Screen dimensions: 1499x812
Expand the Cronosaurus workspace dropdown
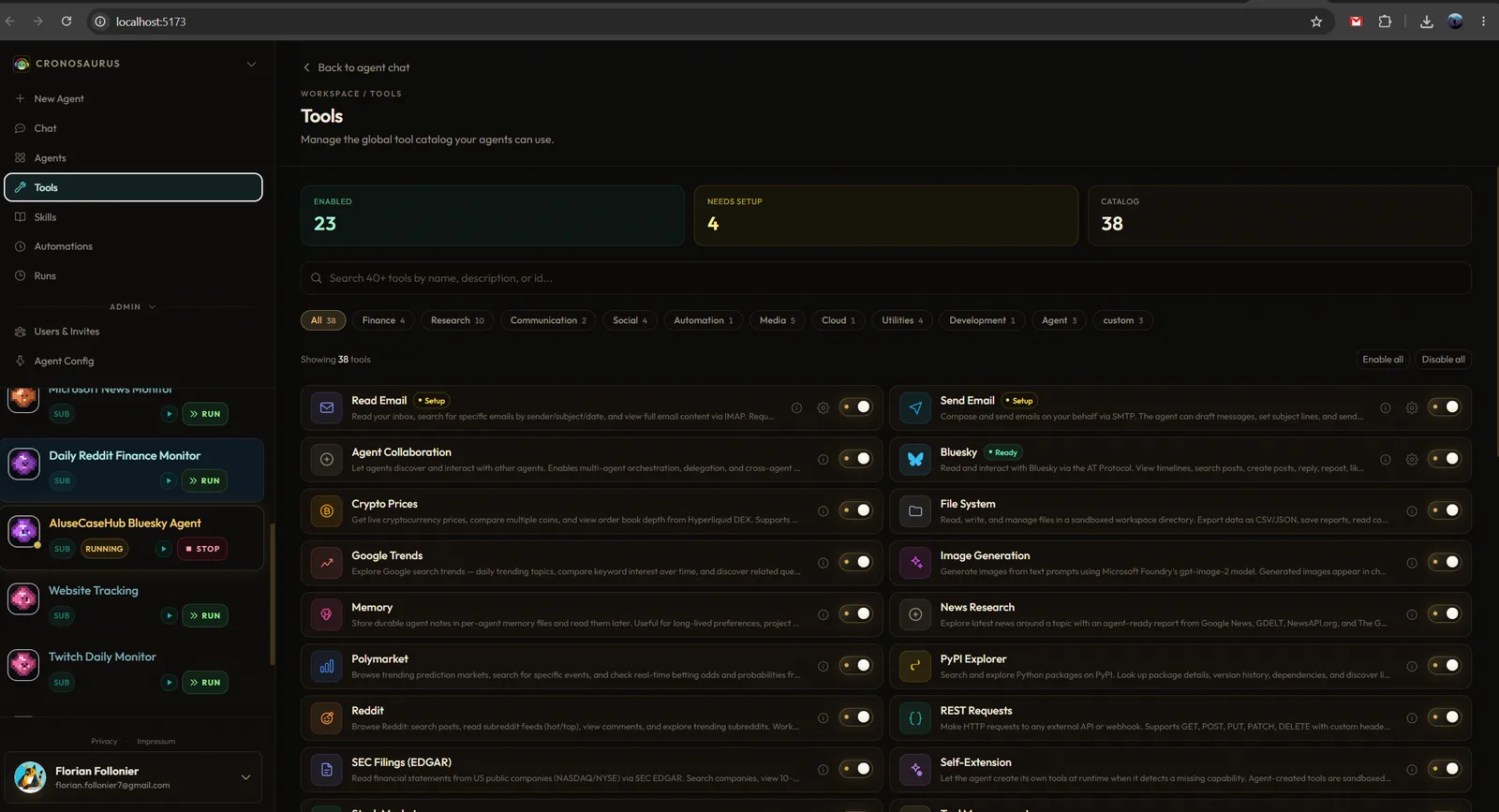(251, 64)
